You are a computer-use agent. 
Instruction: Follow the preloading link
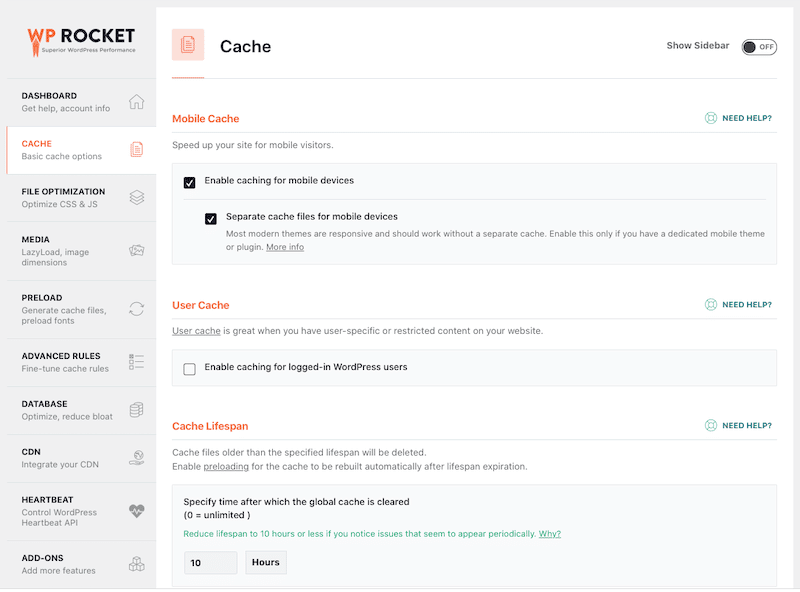226,467
